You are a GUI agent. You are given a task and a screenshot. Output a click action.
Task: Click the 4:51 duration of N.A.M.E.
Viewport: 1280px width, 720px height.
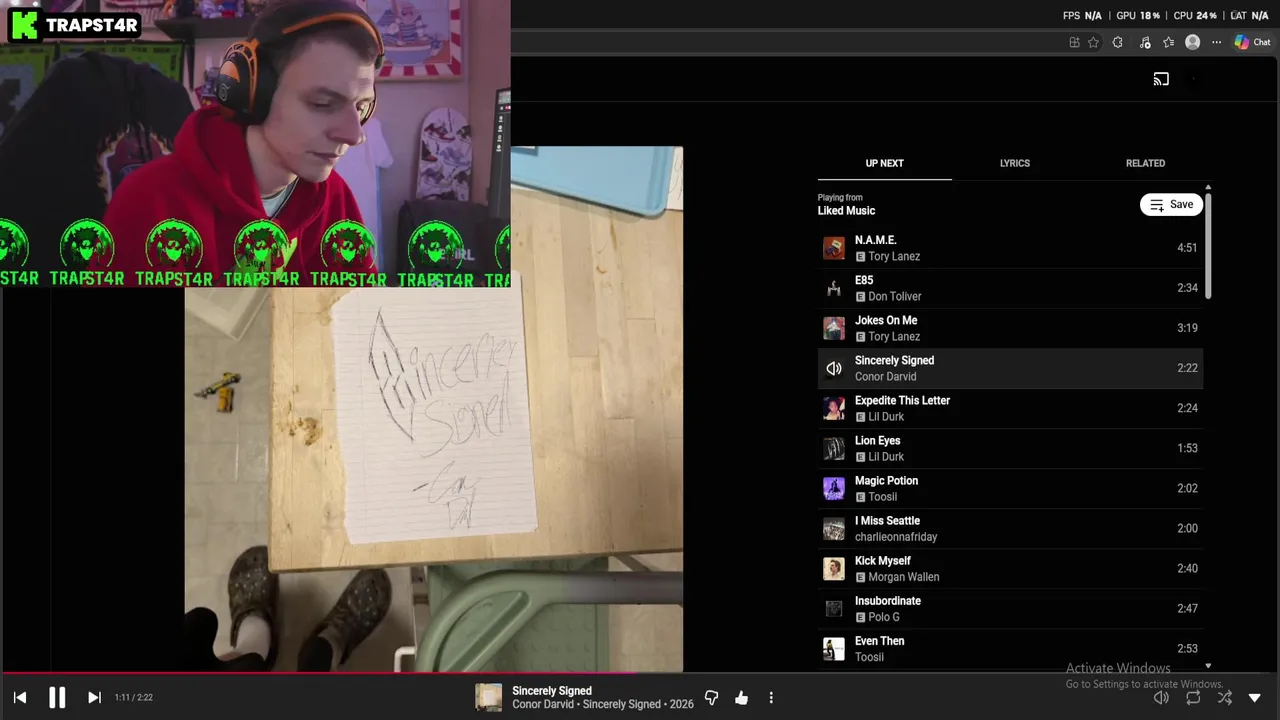click(x=1187, y=248)
